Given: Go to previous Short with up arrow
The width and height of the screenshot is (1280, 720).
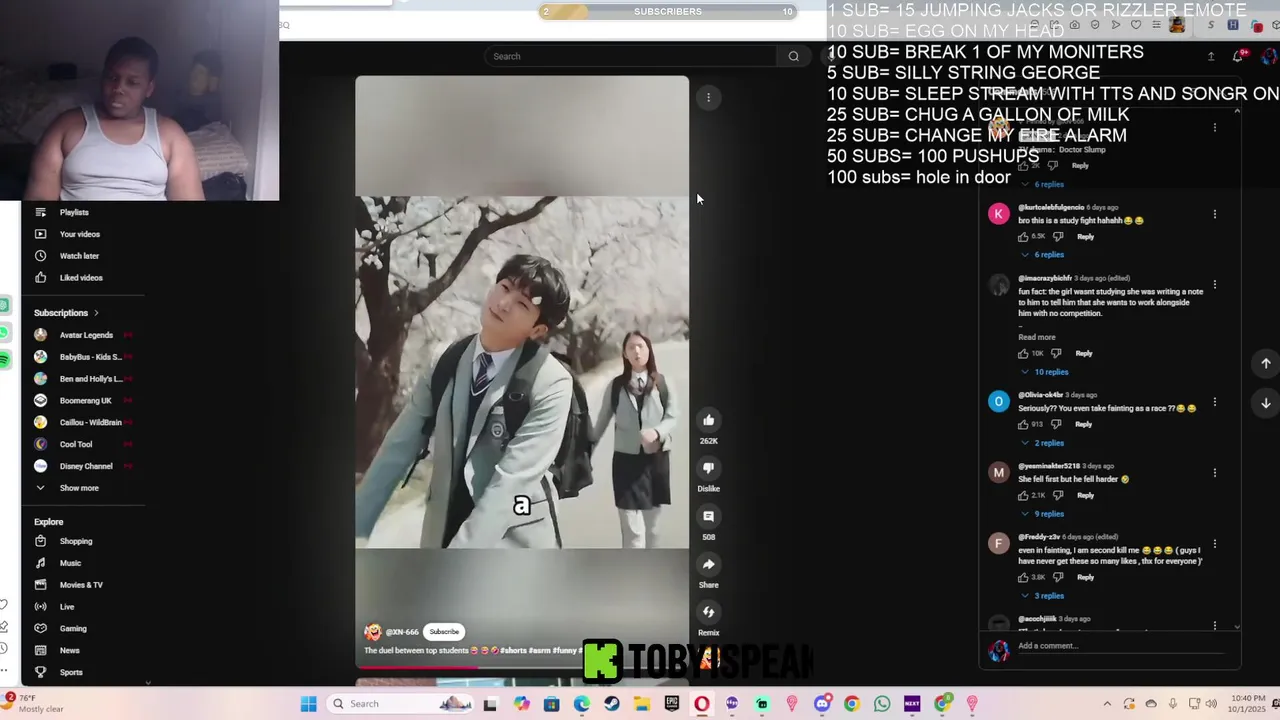Looking at the screenshot, I should click(1265, 364).
